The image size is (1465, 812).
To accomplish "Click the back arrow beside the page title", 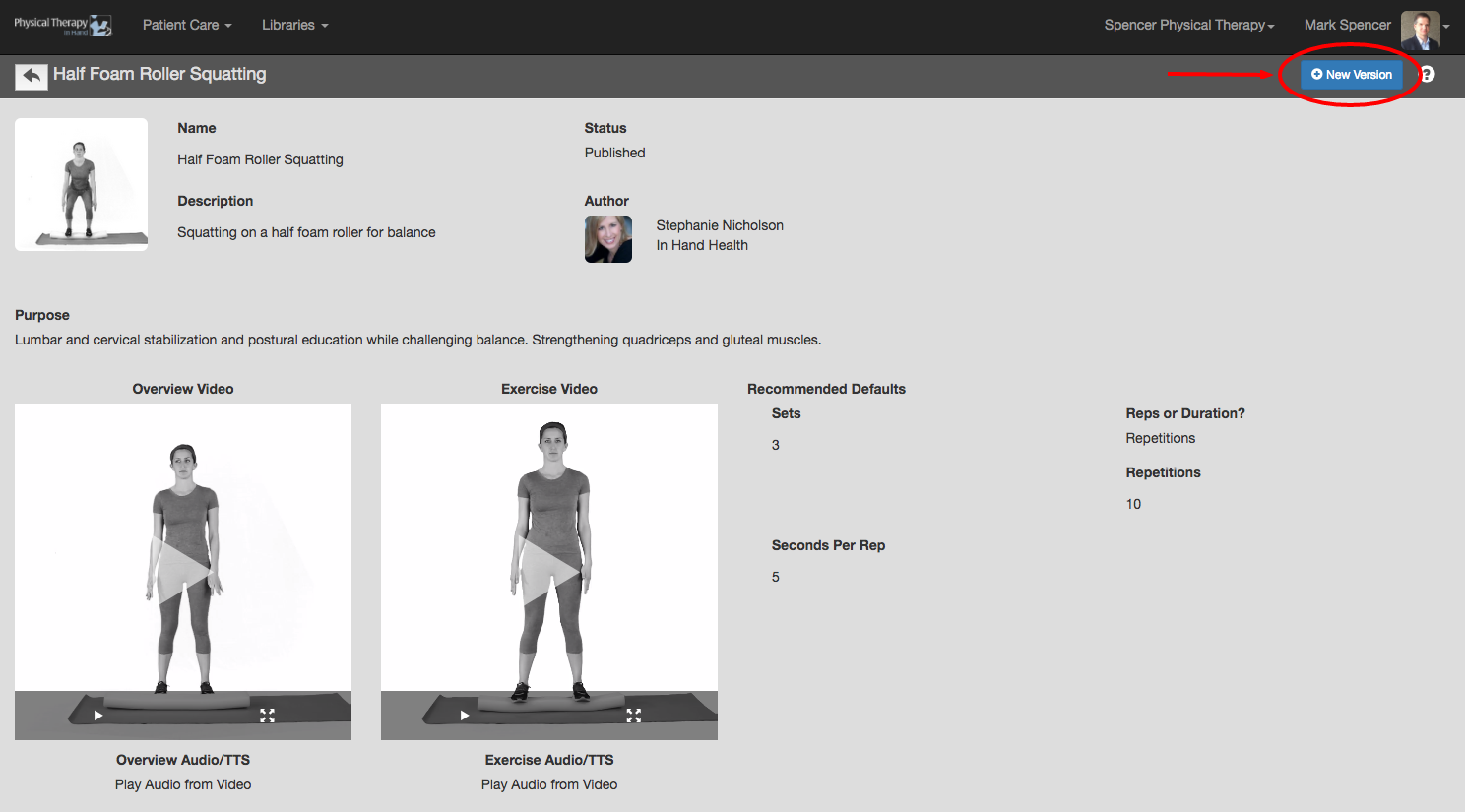I will click(32, 76).
